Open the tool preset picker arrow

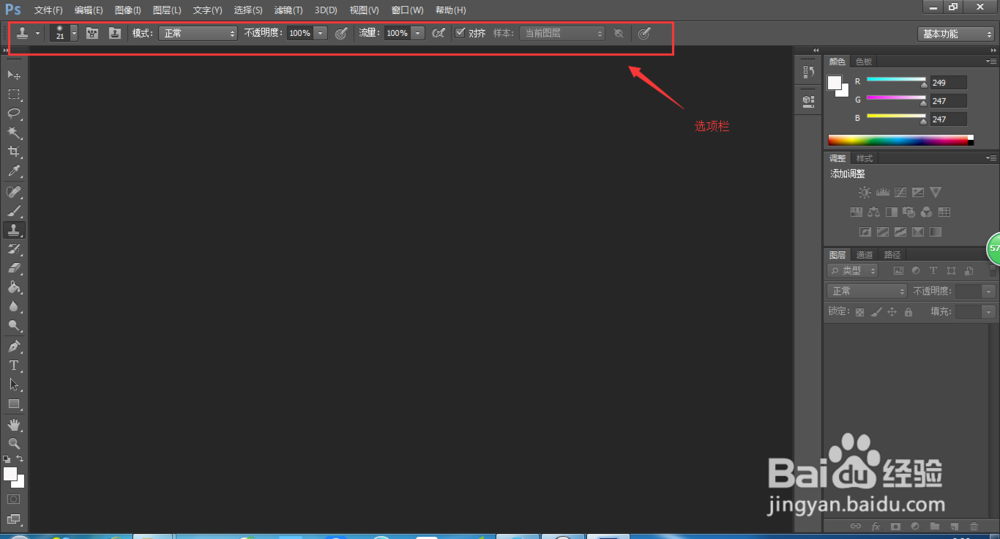pyautogui.click(x=38, y=33)
